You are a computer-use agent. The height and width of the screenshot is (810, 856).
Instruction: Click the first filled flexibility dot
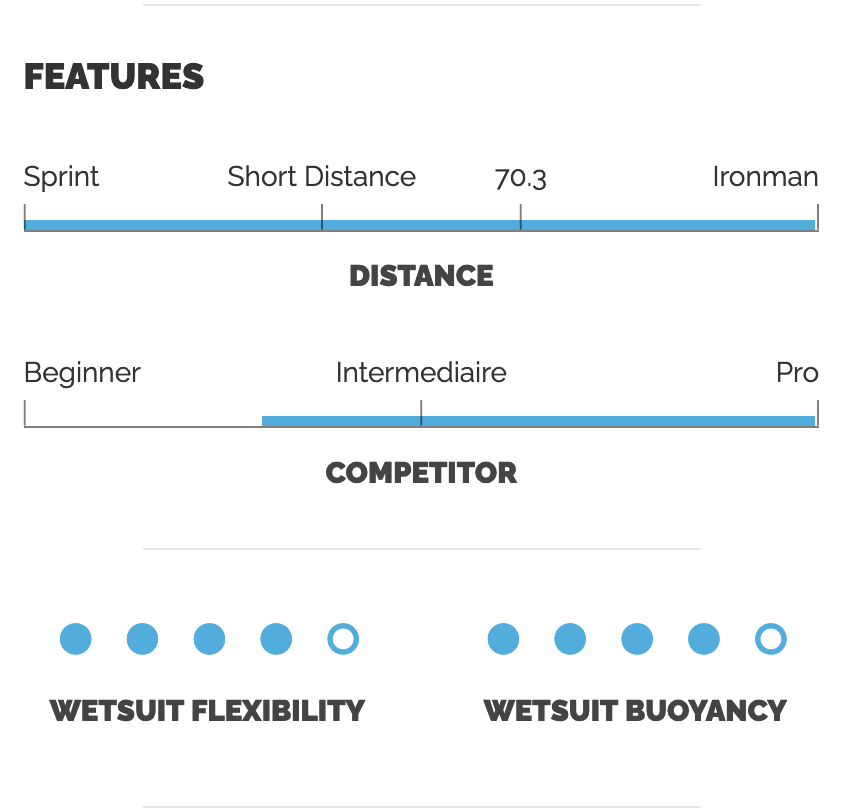[76, 639]
